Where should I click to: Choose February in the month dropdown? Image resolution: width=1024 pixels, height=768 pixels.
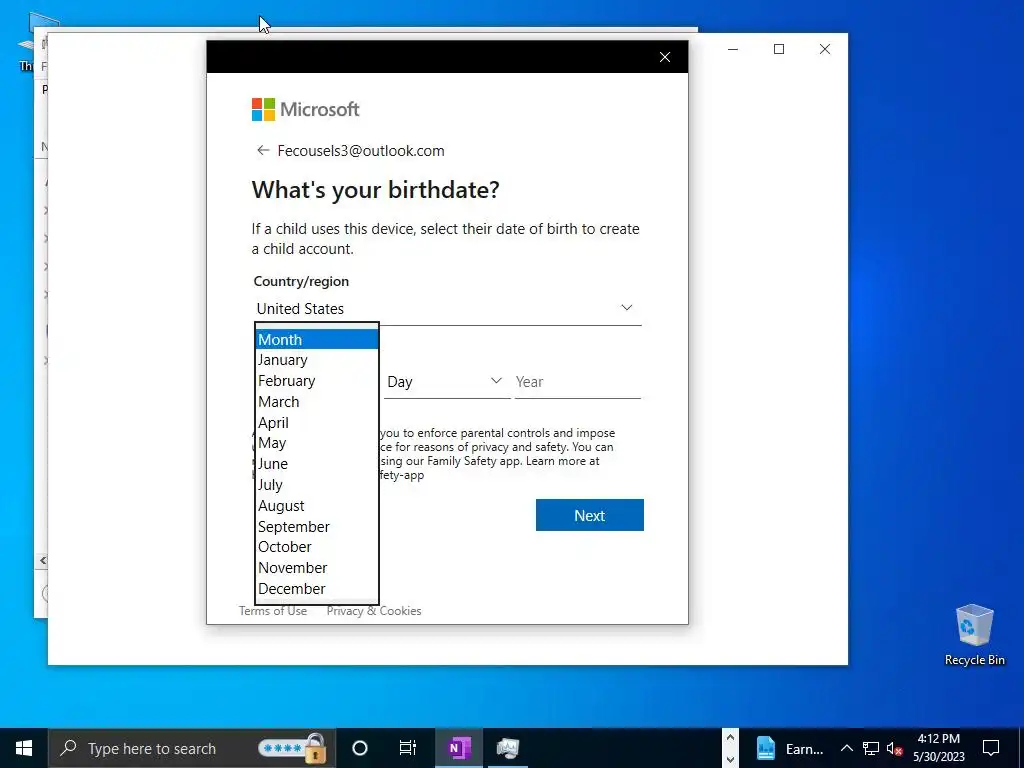(x=317, y=381)
